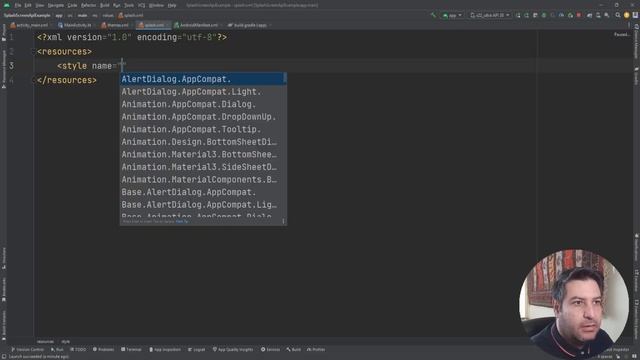The height and width of the screenshot is (360, 640).
Task: Select Base.AlertDialog.AppCompat.Lig… suggestion
Action: pos(203,204)
